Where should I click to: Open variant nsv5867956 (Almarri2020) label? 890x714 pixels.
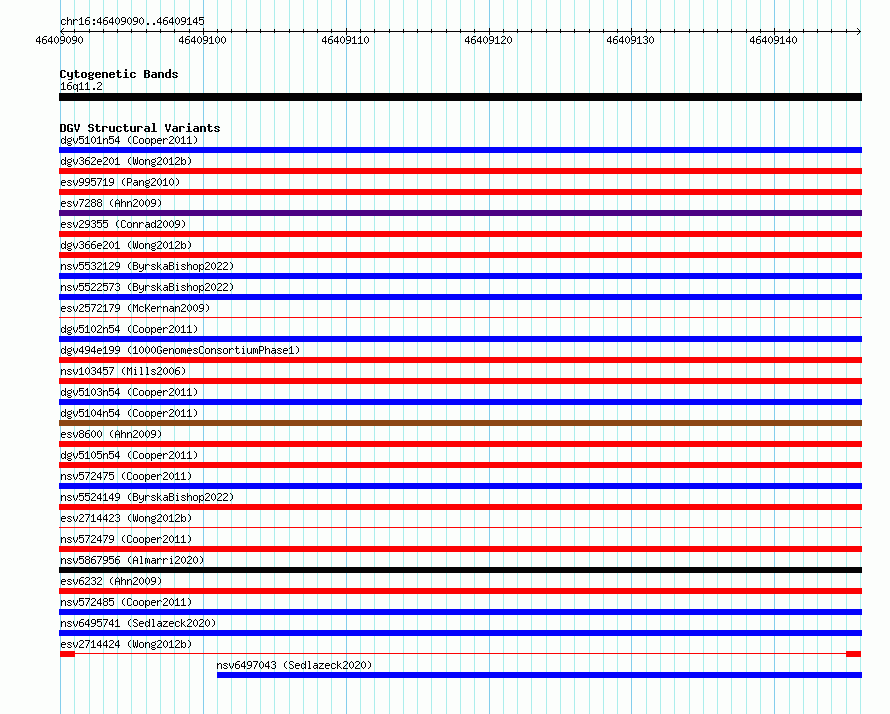pos(132,560)
